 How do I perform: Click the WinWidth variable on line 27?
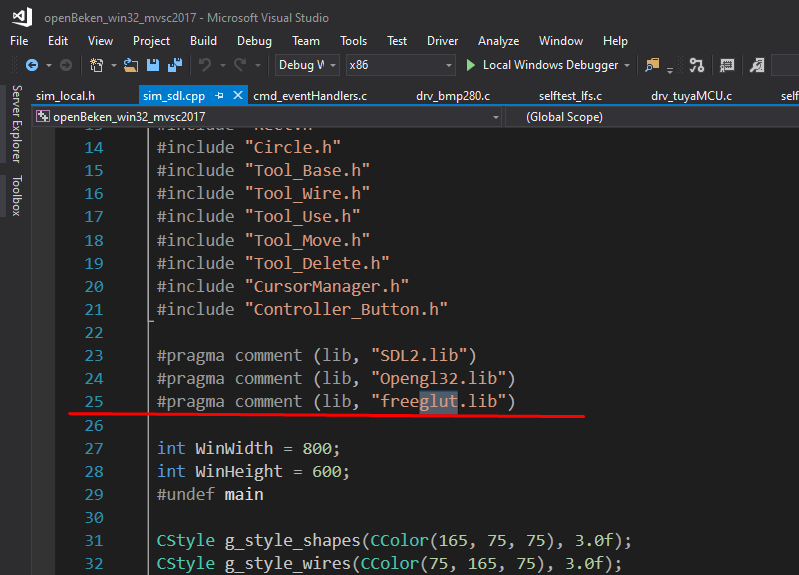click(x=234, y=449)
